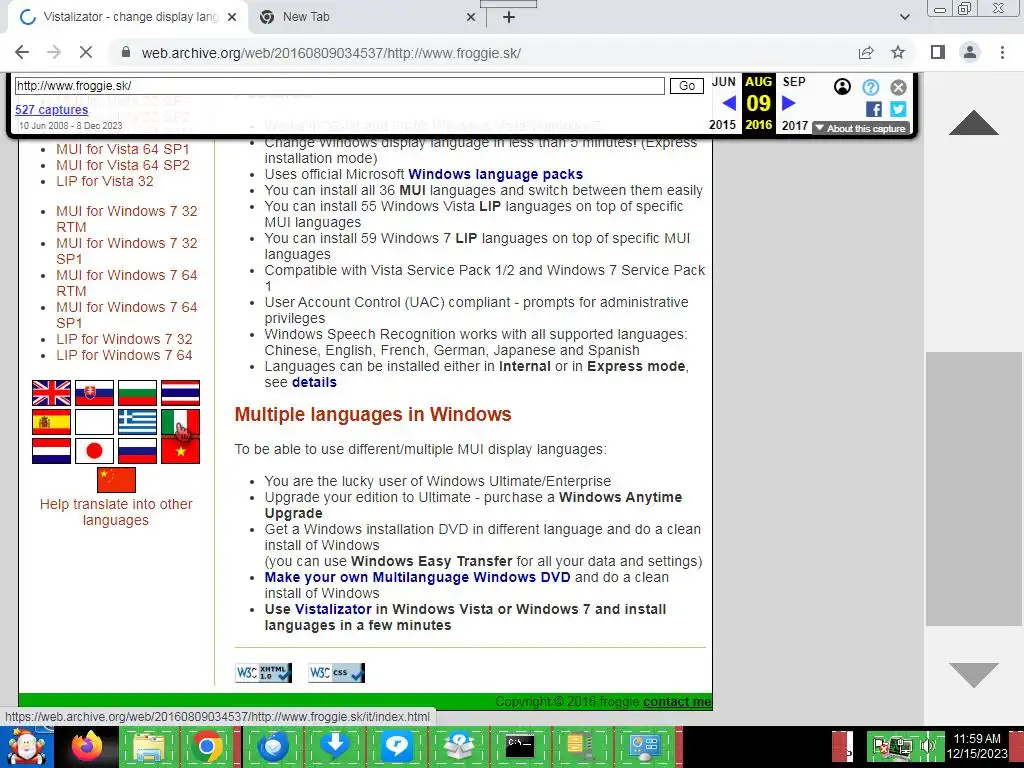1024x768 pixels.
Task: Click the Wayback Go button
Action: pyautogui.click(x=687, y=86)
